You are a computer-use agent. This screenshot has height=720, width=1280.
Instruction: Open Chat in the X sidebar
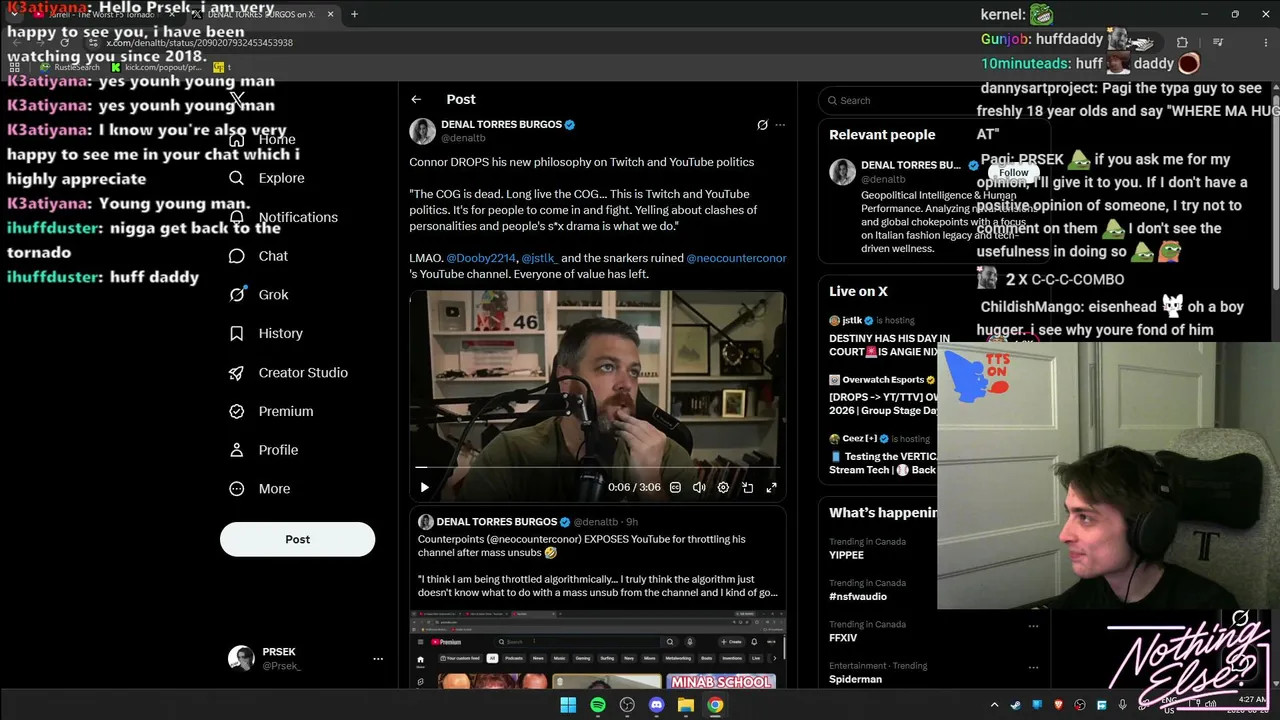pyautogui.click(x=259, y=256)
